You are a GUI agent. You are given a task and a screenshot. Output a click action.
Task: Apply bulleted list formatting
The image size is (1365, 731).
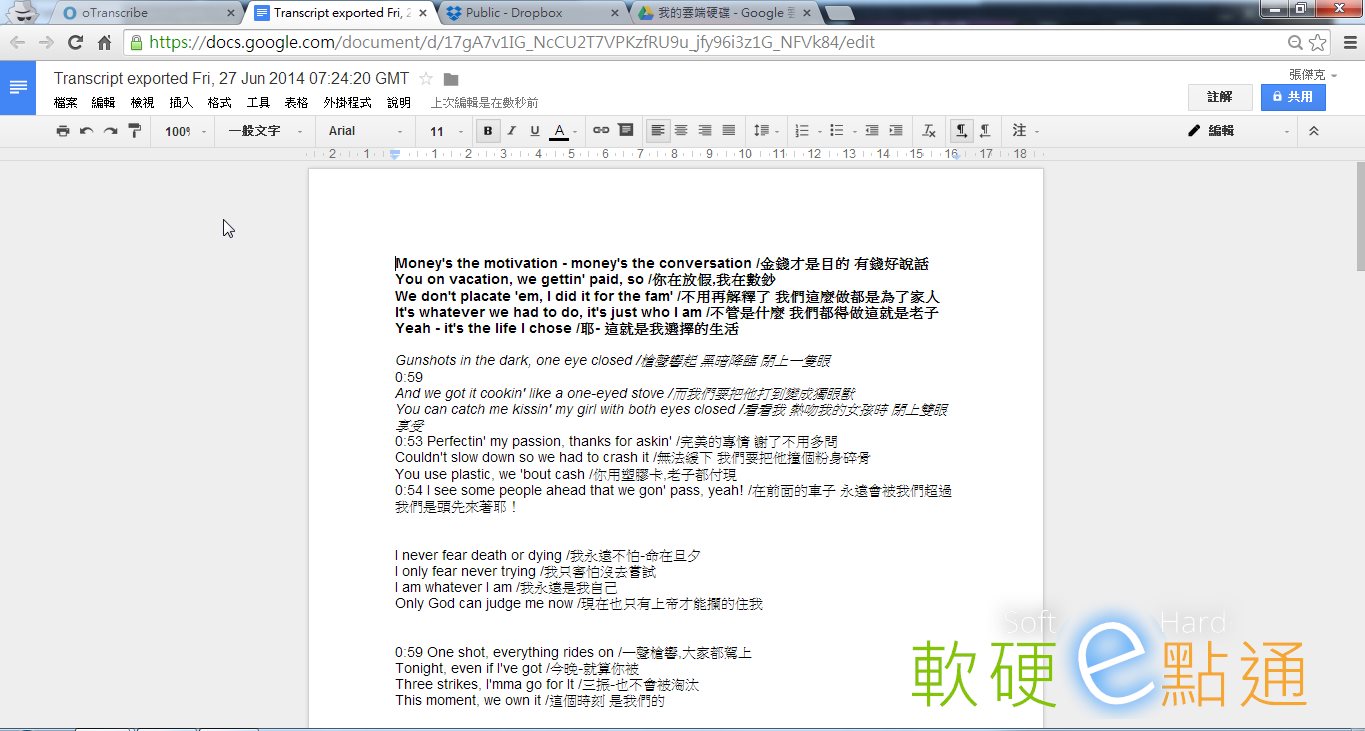pos(837,131)
